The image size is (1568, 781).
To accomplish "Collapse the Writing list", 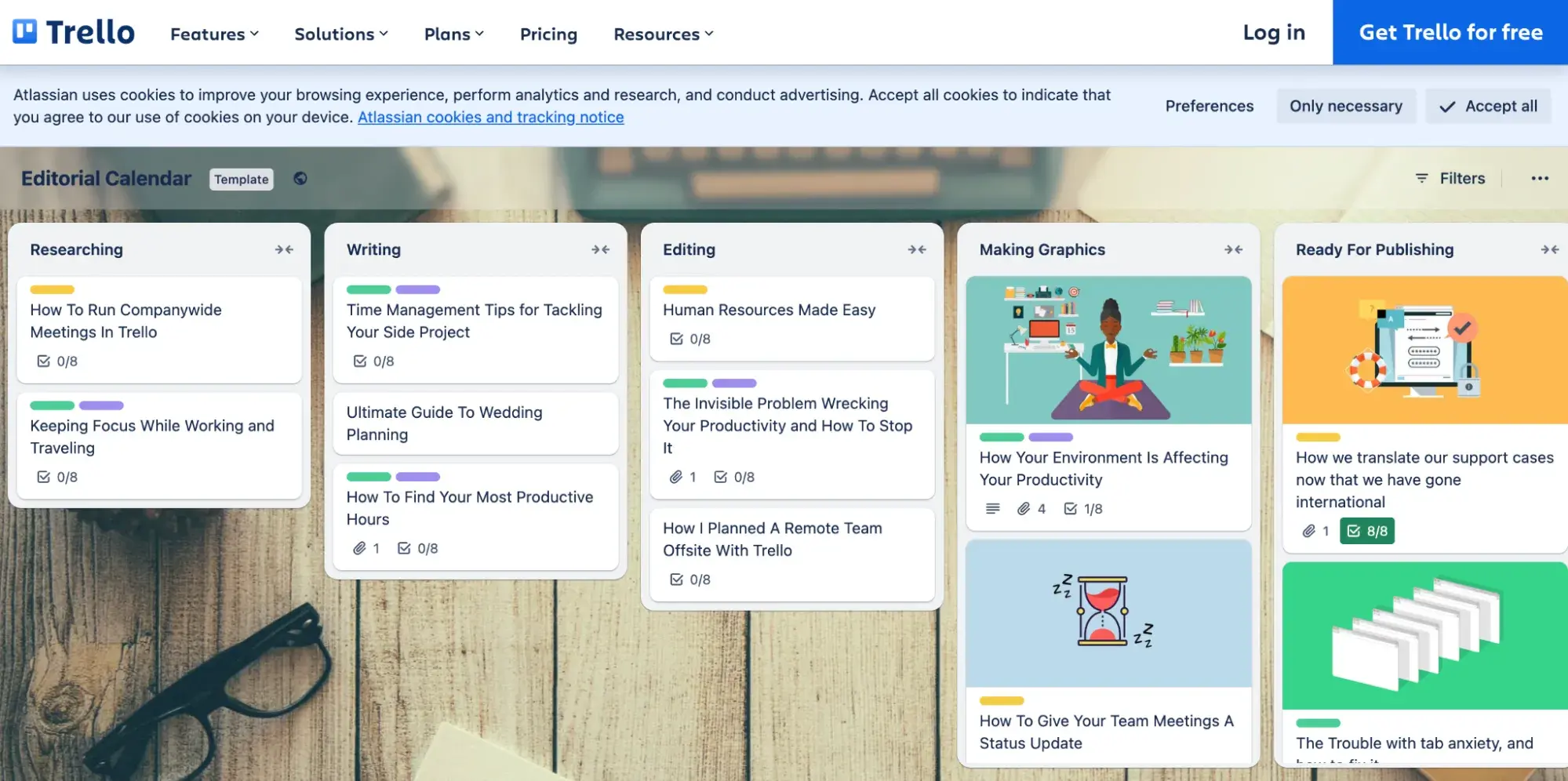I will [x=602, y=249].
